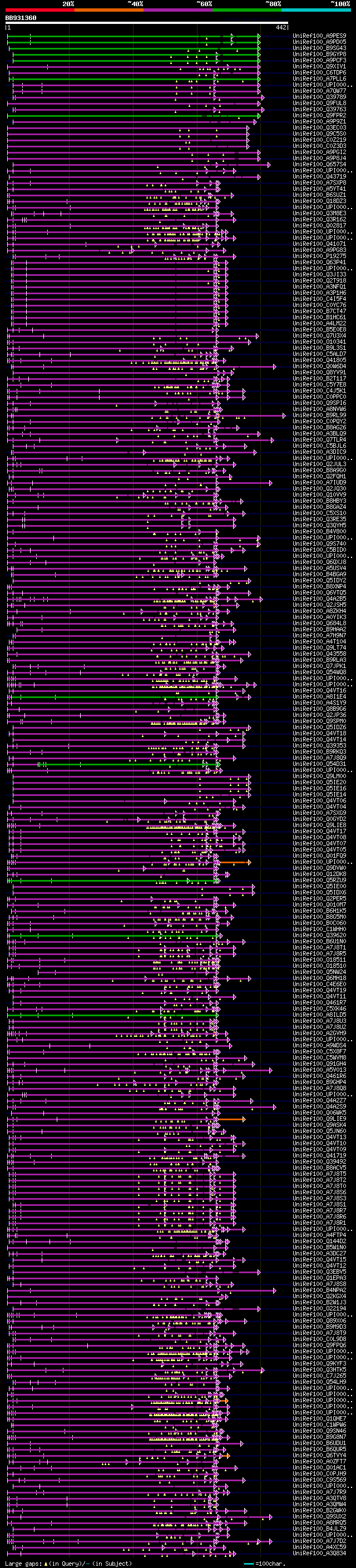Image resolution: width=356 pixels, height=1568 pixels.
Task: Click the UniRef100_A4XC59 label
Action: (x=319, y=1547)
